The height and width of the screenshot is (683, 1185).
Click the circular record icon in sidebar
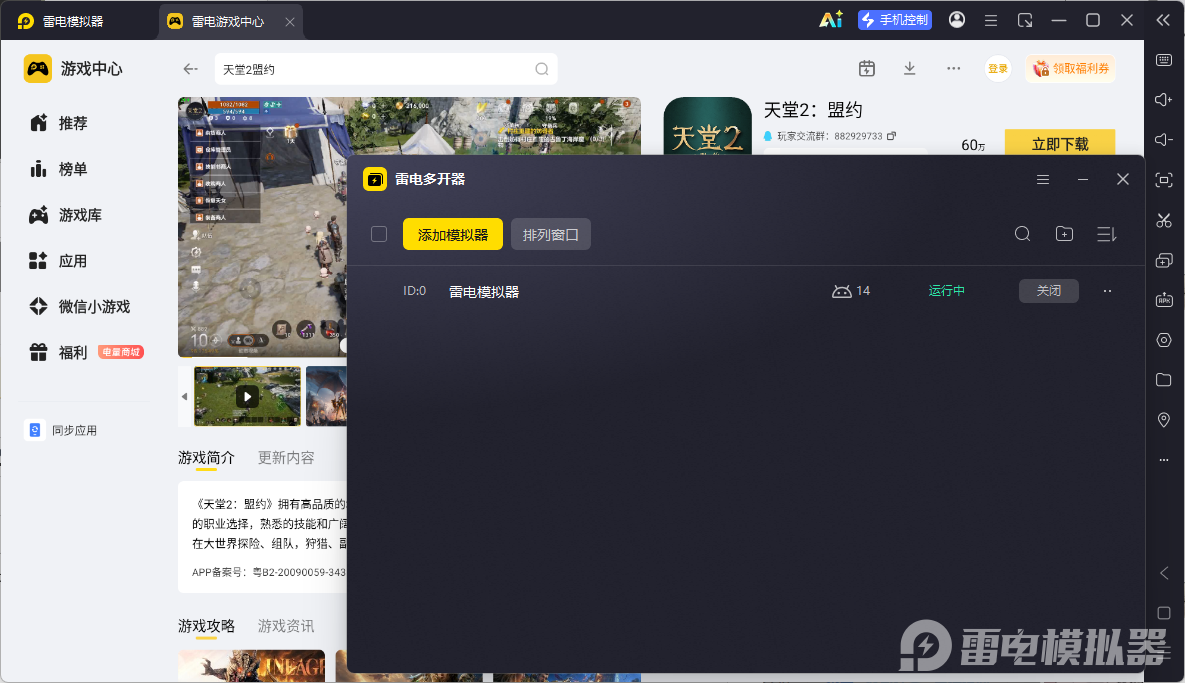click(x=1164, y=340)
